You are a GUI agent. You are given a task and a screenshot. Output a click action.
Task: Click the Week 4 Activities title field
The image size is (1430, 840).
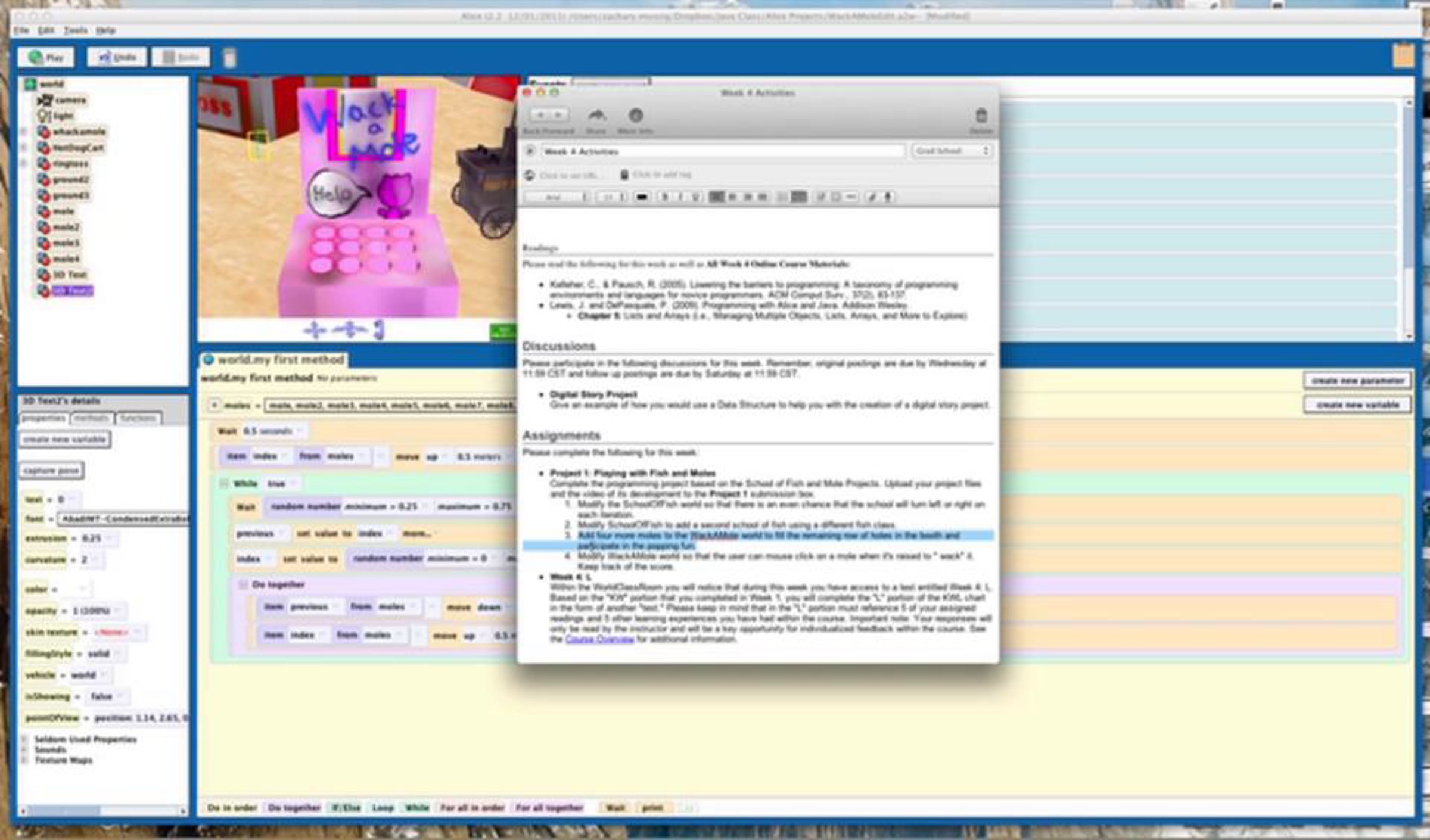coord(723,151)
